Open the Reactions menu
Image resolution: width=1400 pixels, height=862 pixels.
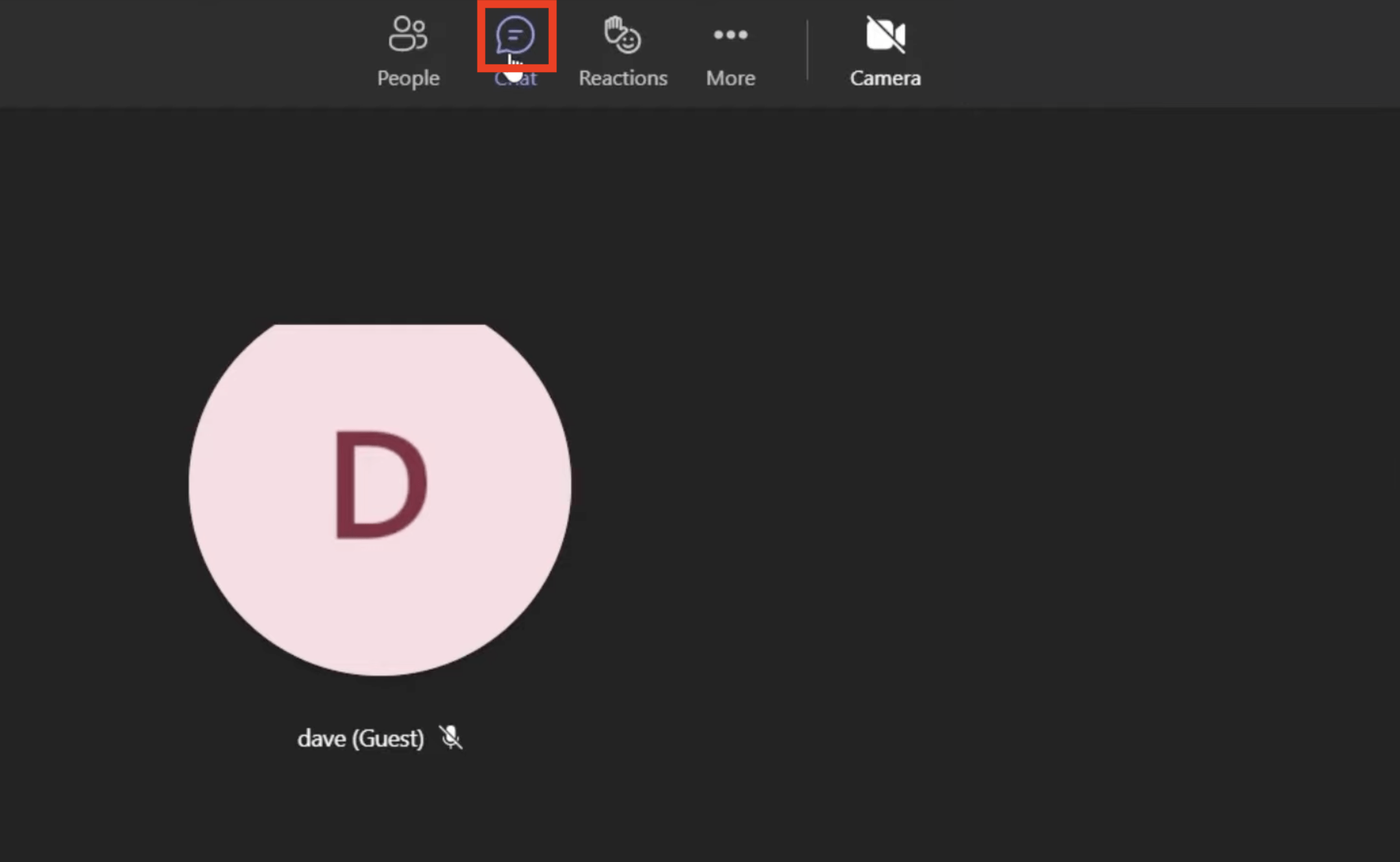click(x=623, y=51)
